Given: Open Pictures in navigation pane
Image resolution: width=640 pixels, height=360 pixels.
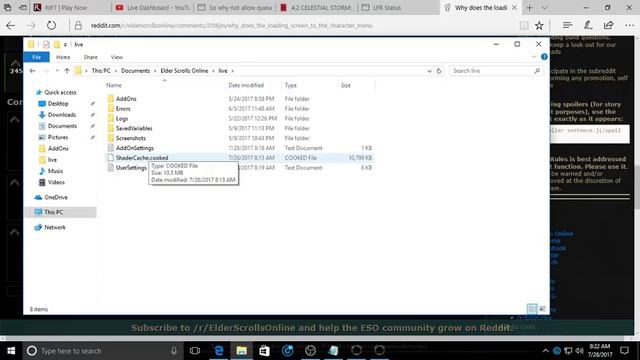Looking at the screenshot, I should coord(58,137).
